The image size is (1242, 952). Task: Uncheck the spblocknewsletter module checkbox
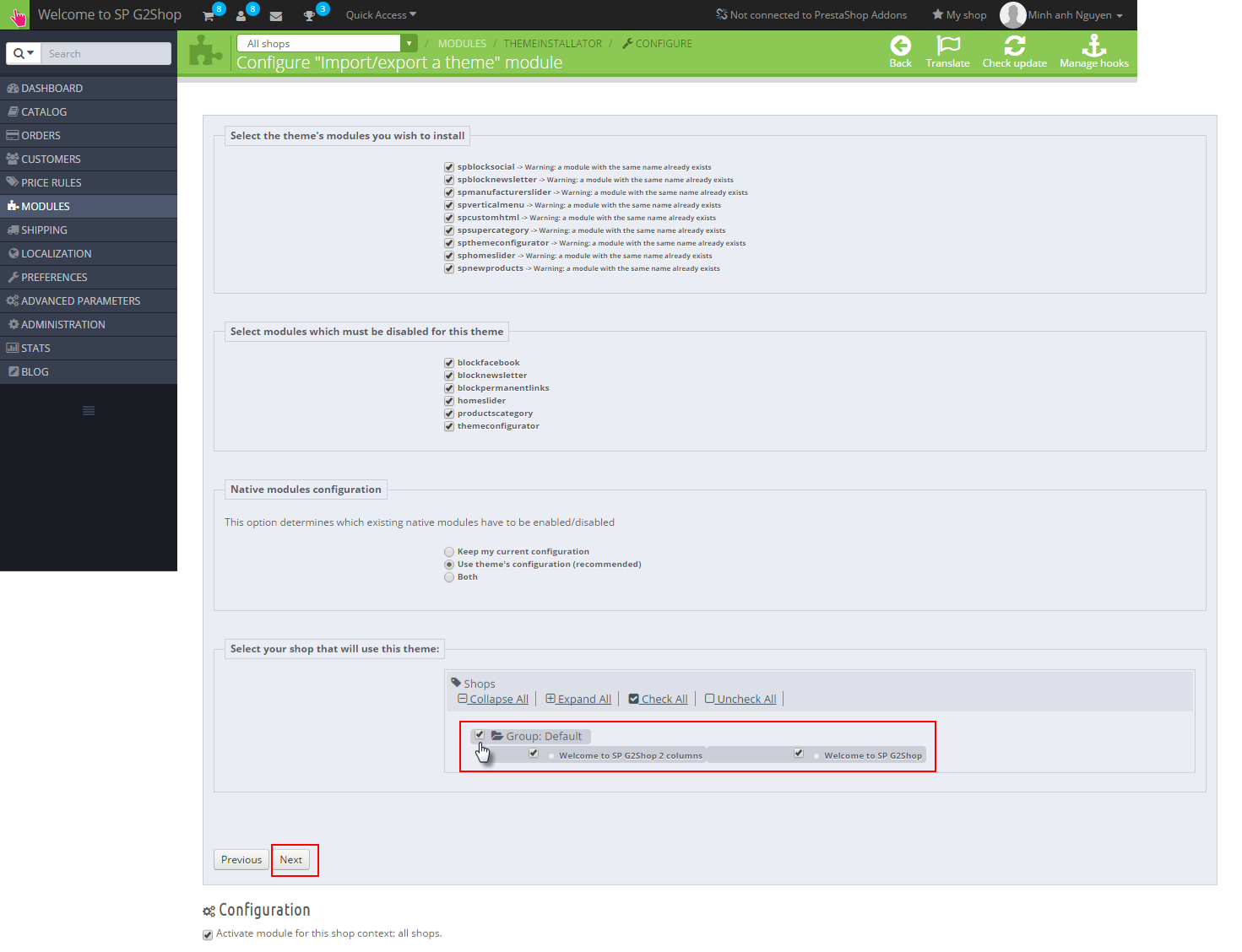pyautogui.click(x=449, y=180)
